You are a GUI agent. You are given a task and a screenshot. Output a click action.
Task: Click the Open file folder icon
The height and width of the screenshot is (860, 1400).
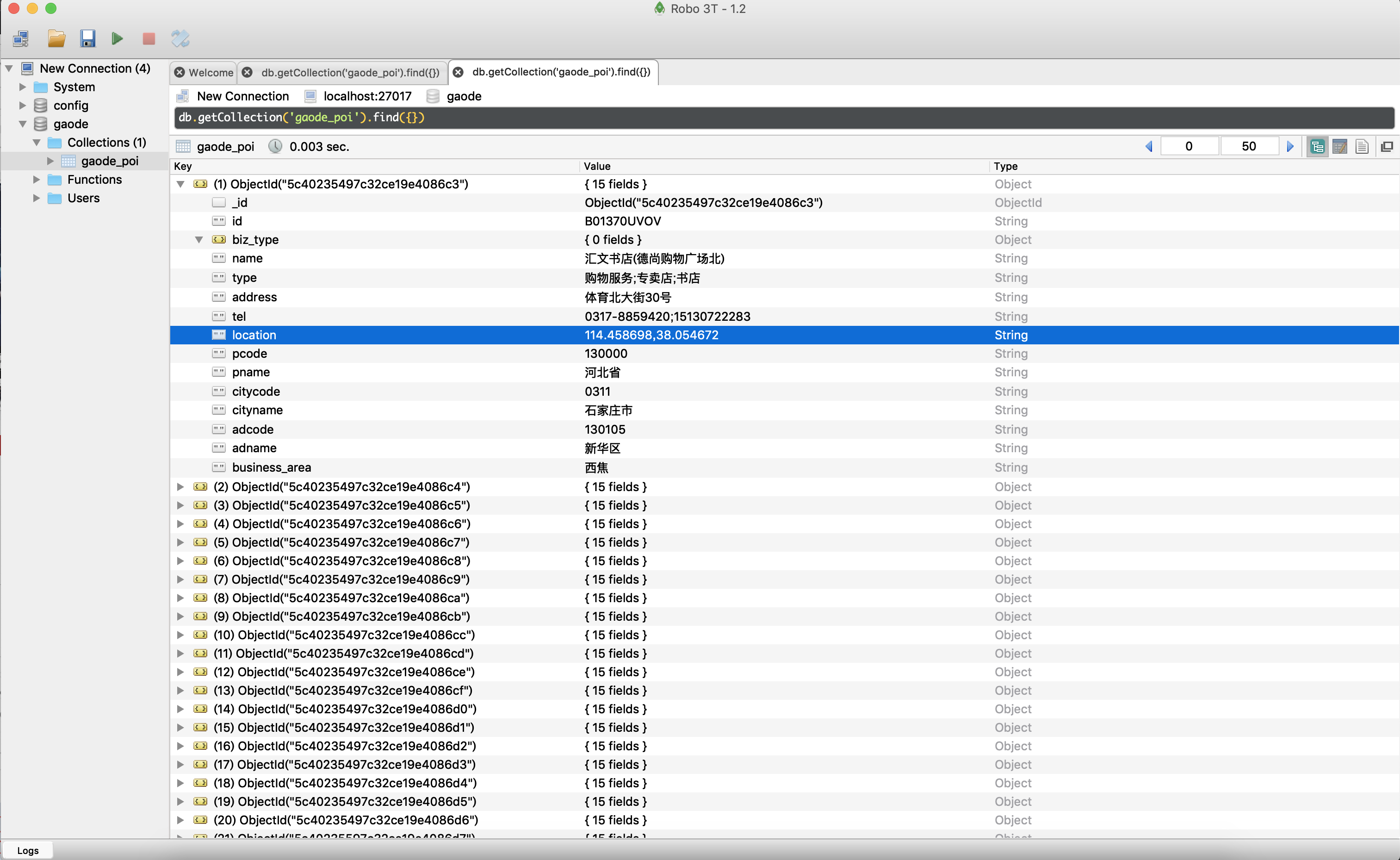pos(56,39)
